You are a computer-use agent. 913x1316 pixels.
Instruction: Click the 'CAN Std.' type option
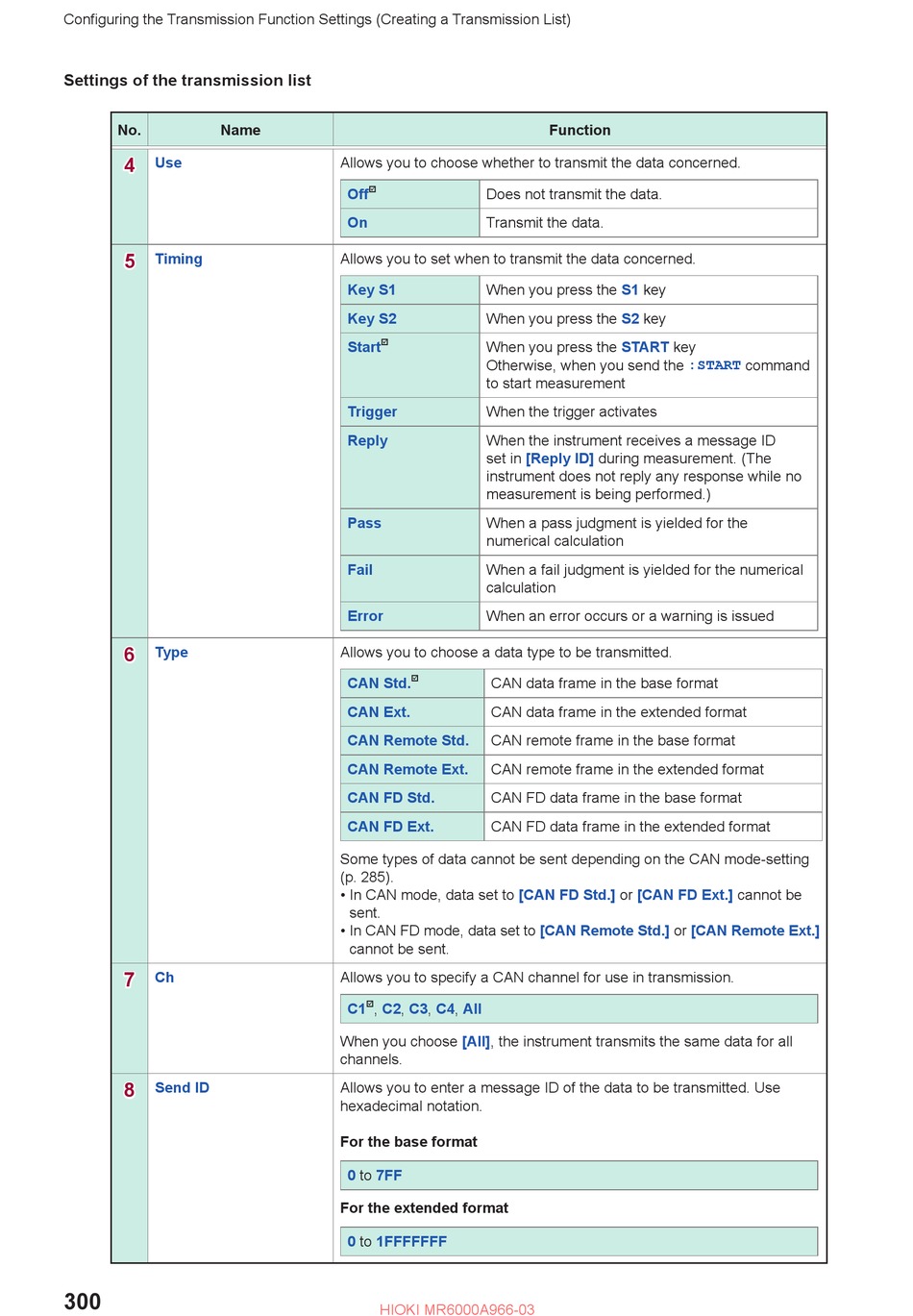379,683
